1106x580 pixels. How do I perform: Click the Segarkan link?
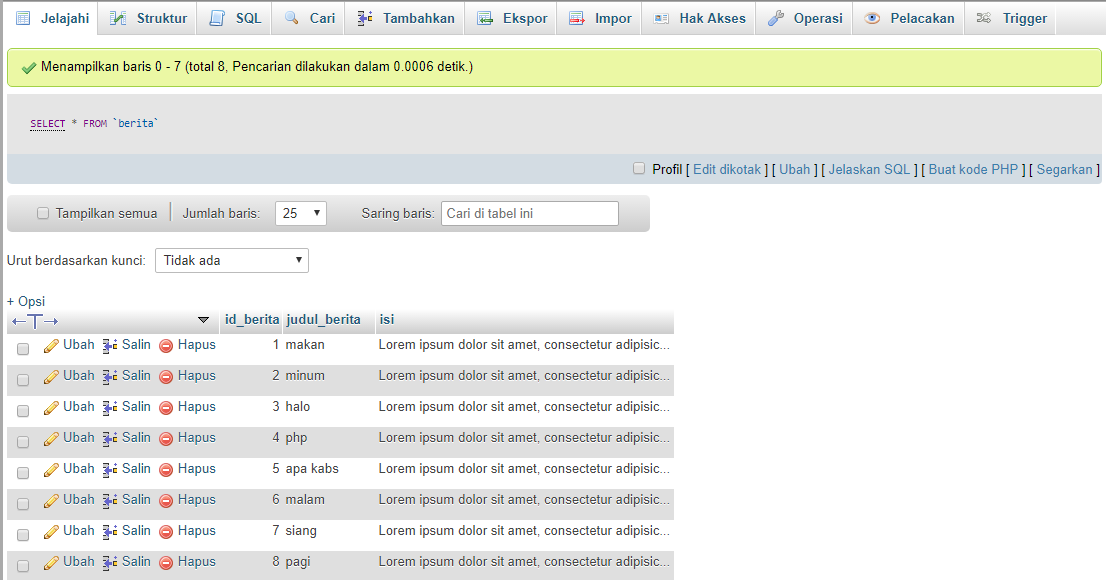pyautogui.click(x=1064, y=168)
